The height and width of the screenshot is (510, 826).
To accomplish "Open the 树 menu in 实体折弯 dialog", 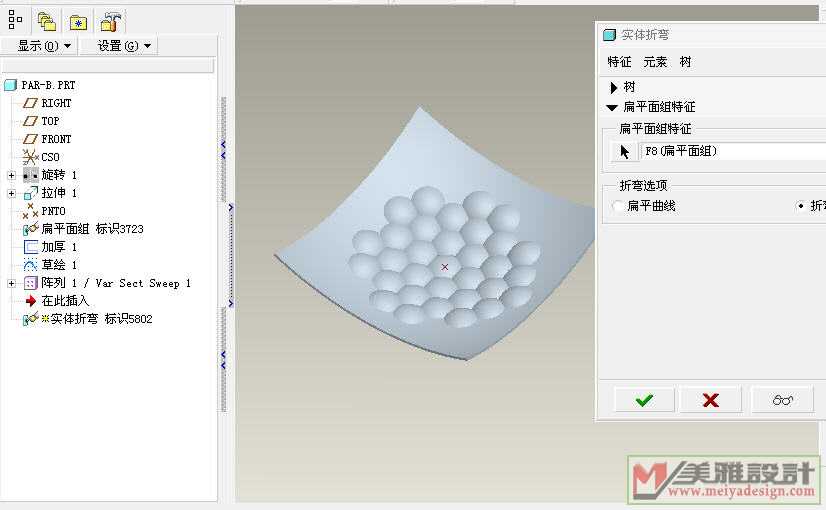I will pyautogui.click(x=685, y=62).
